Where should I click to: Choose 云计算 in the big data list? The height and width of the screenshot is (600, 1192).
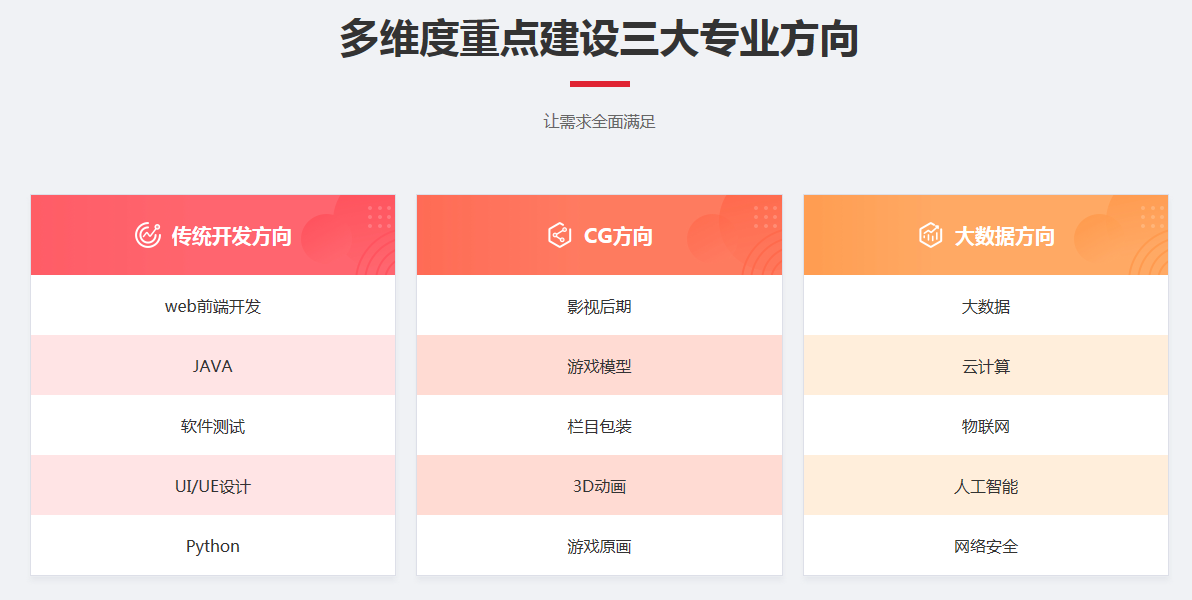click(986, 366)
